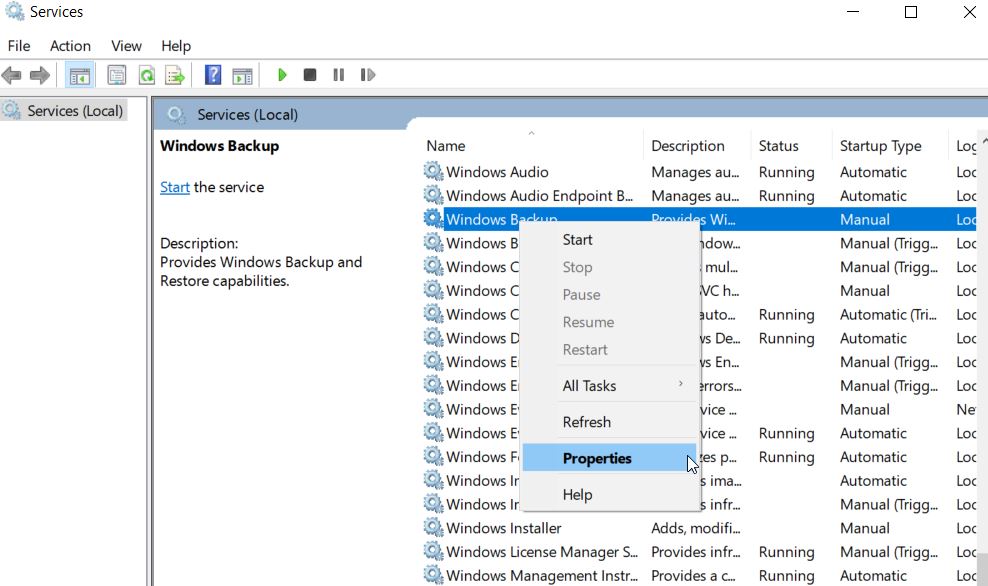The width and height of the screenshot is (988, 586).
Task: Open the View menu
Action: 127,46
